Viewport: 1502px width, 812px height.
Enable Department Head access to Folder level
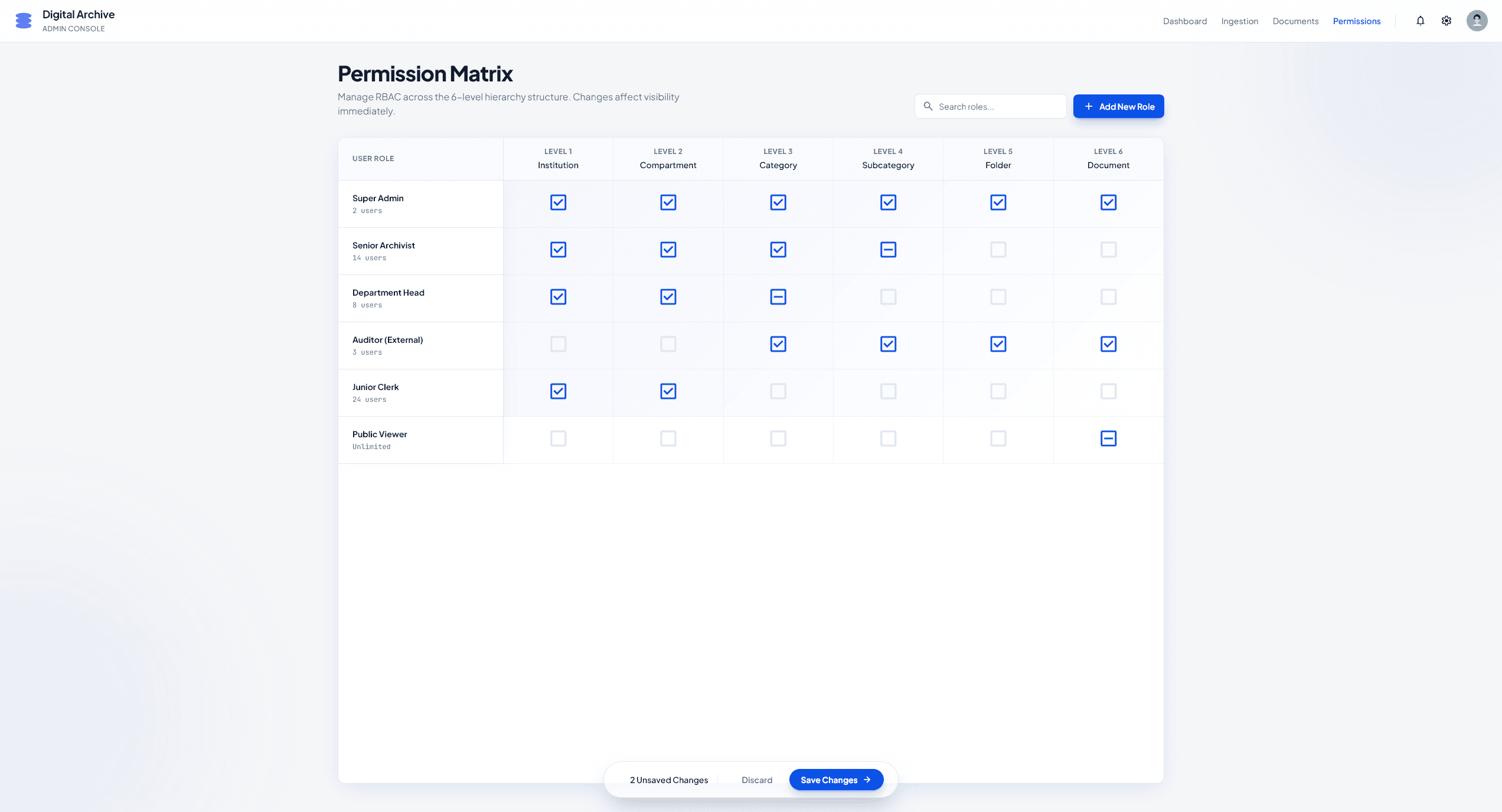coord(998,297)
